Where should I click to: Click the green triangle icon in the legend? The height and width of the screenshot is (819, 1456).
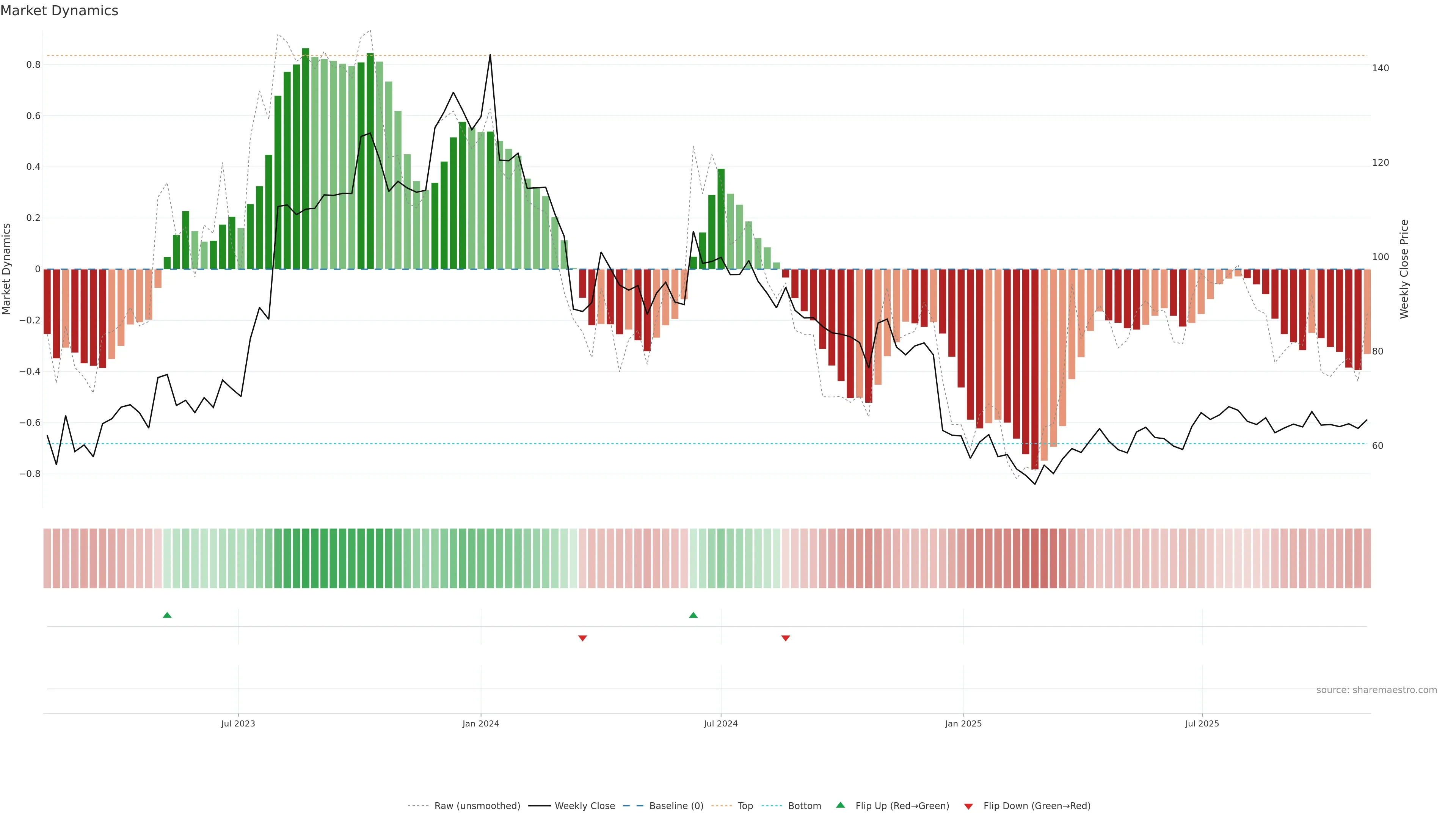pos(840,805)
